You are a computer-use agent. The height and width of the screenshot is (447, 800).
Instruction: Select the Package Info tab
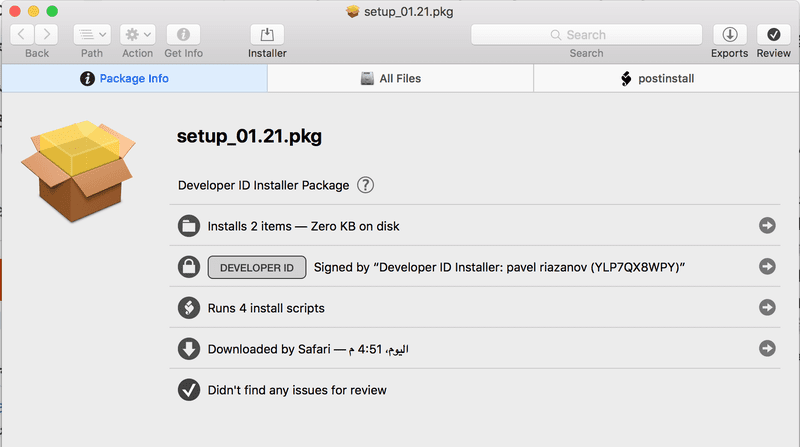pyautogui.click(x=134, y=78)
